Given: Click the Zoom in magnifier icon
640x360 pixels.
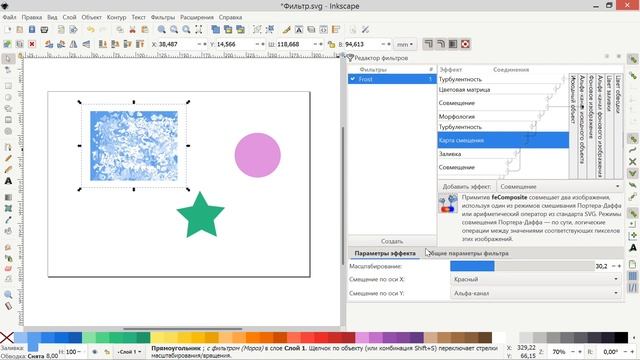Looking at the screenshot, I should tap(162, 29).
